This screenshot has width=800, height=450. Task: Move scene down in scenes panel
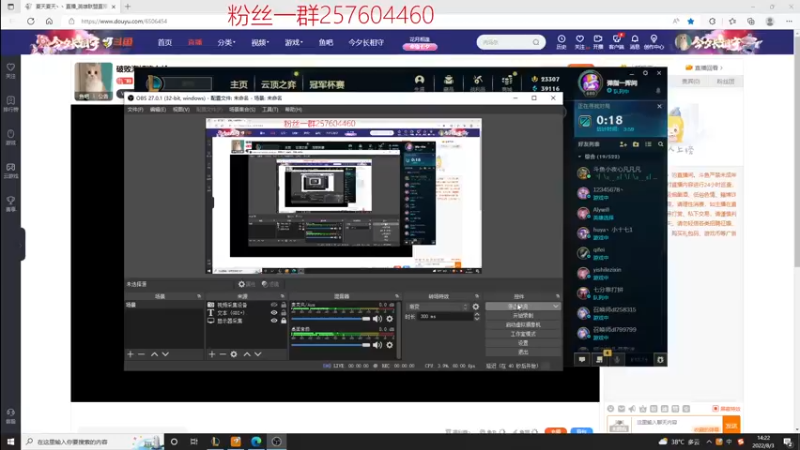(x=165, y=354)
